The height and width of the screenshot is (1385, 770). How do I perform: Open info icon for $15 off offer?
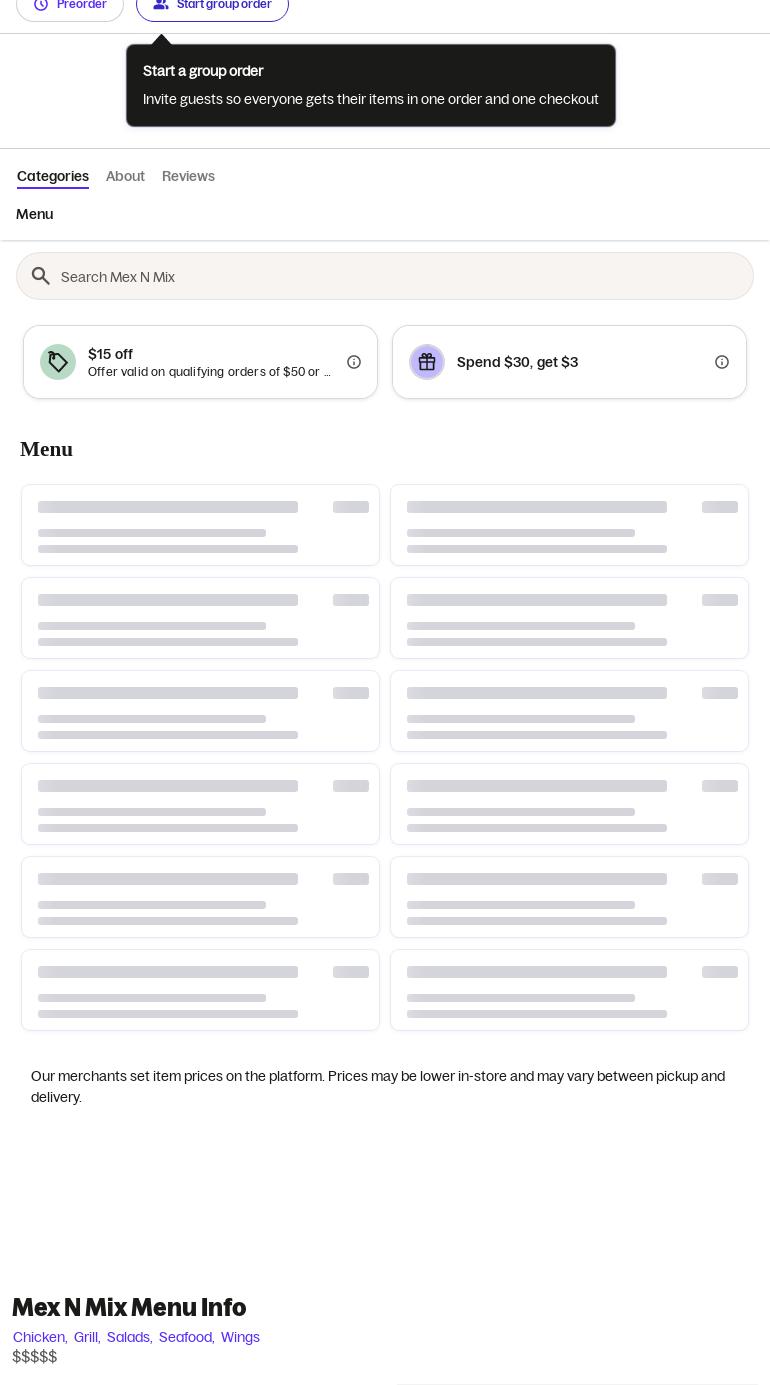(x=354, y=362)
